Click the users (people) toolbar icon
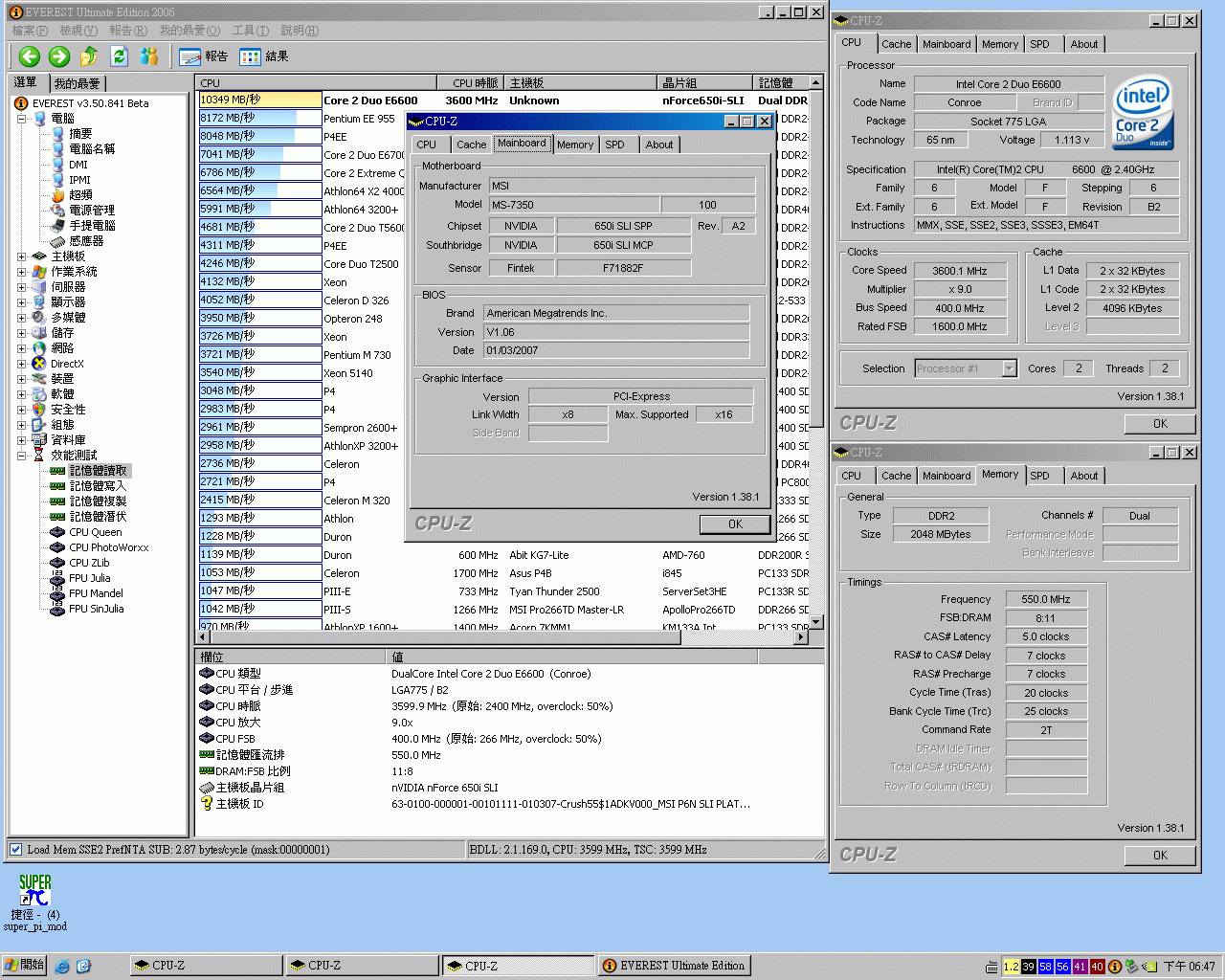Viewport: 1225px width, 980px height. (149, 56)
